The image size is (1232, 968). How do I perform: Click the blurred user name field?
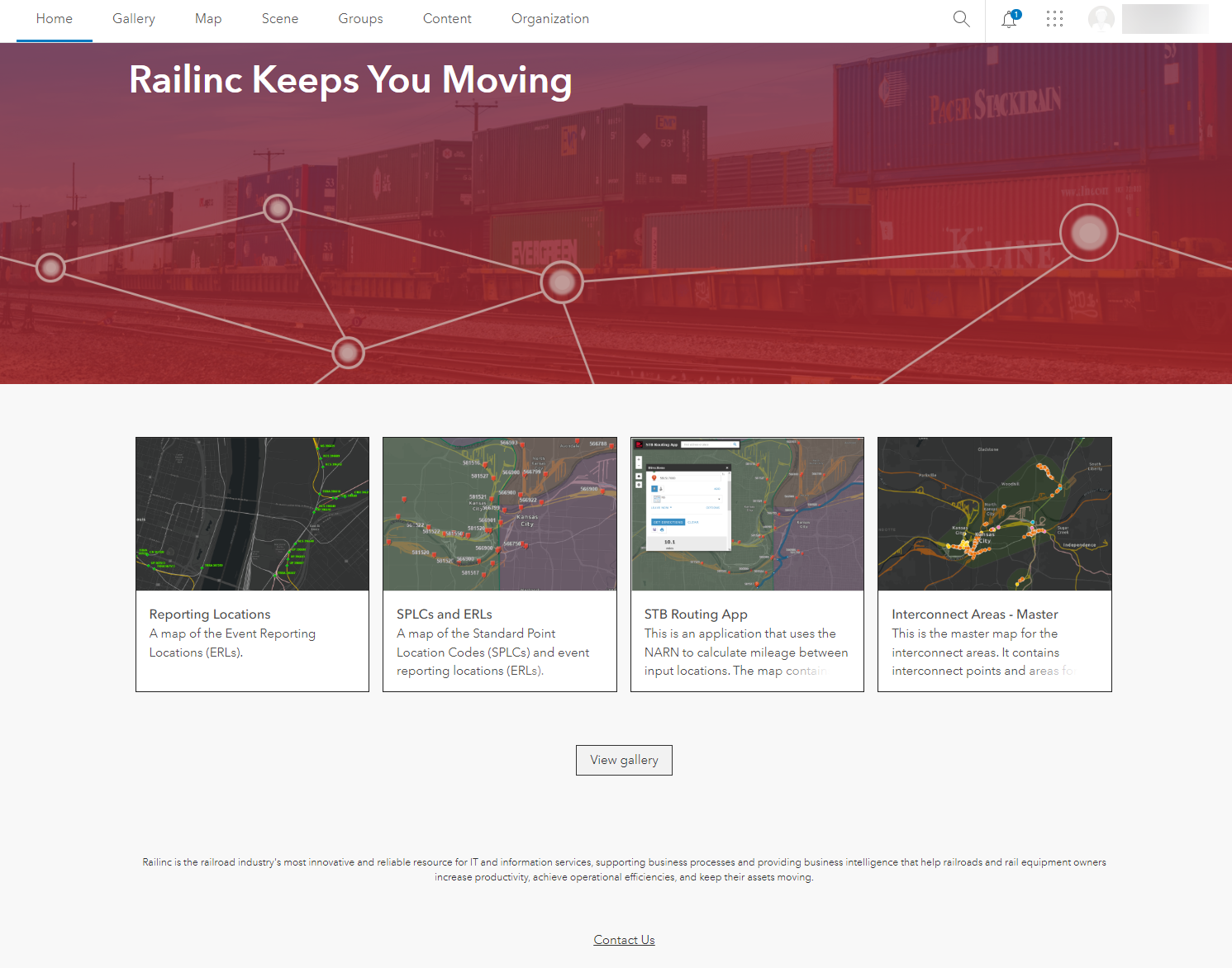click(1165, 19)
